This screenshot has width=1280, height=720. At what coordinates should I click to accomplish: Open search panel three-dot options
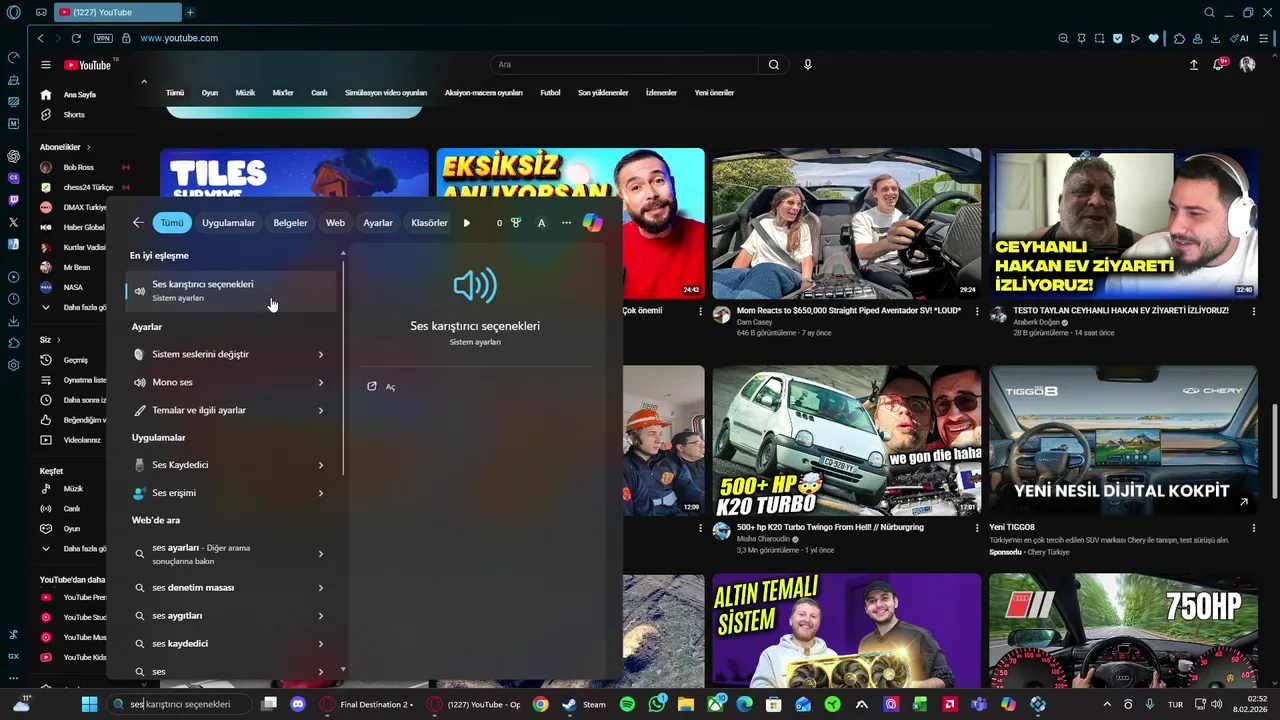(566, 223)
